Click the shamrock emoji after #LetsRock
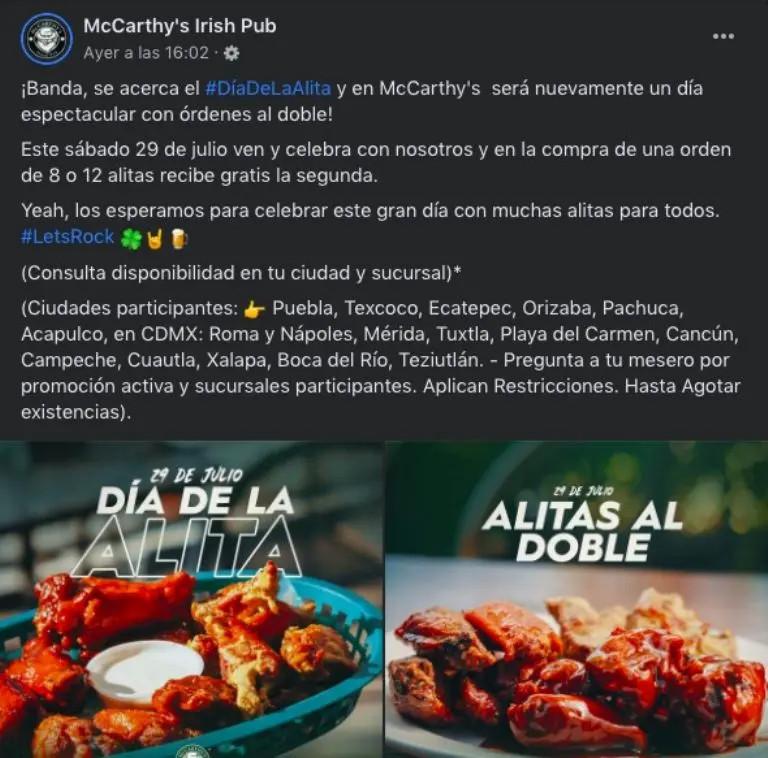 pos(131,238)
